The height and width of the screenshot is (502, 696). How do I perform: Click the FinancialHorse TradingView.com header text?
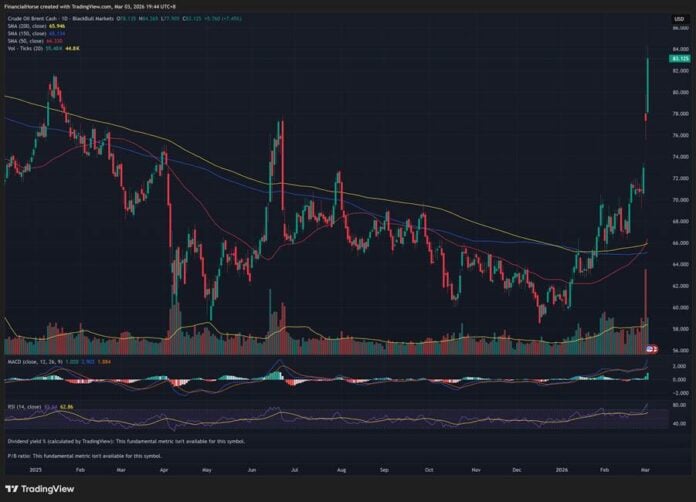62,6
